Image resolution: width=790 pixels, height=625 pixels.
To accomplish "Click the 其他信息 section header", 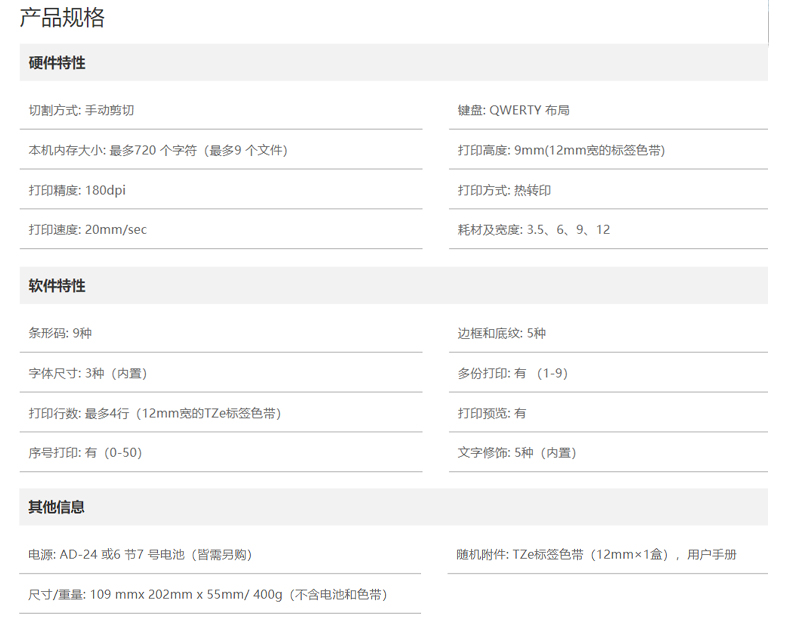I will point(57,507).
